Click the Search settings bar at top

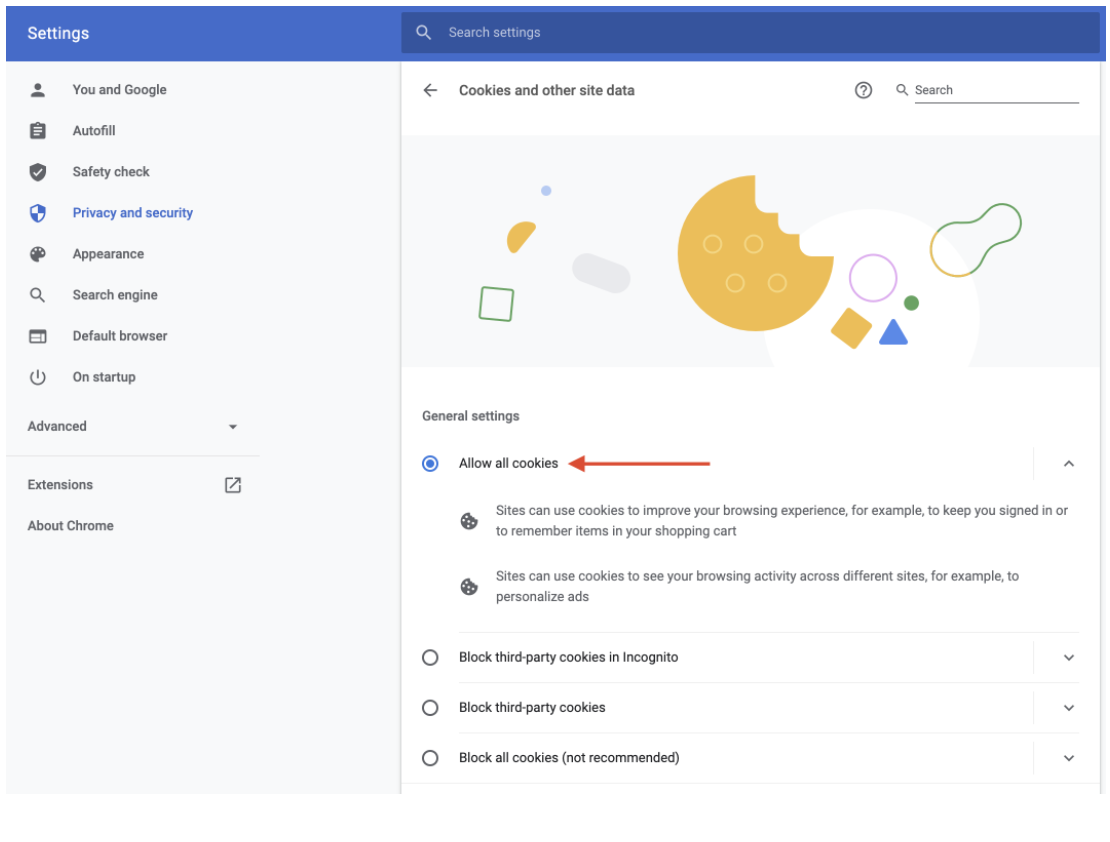[750, 33]
